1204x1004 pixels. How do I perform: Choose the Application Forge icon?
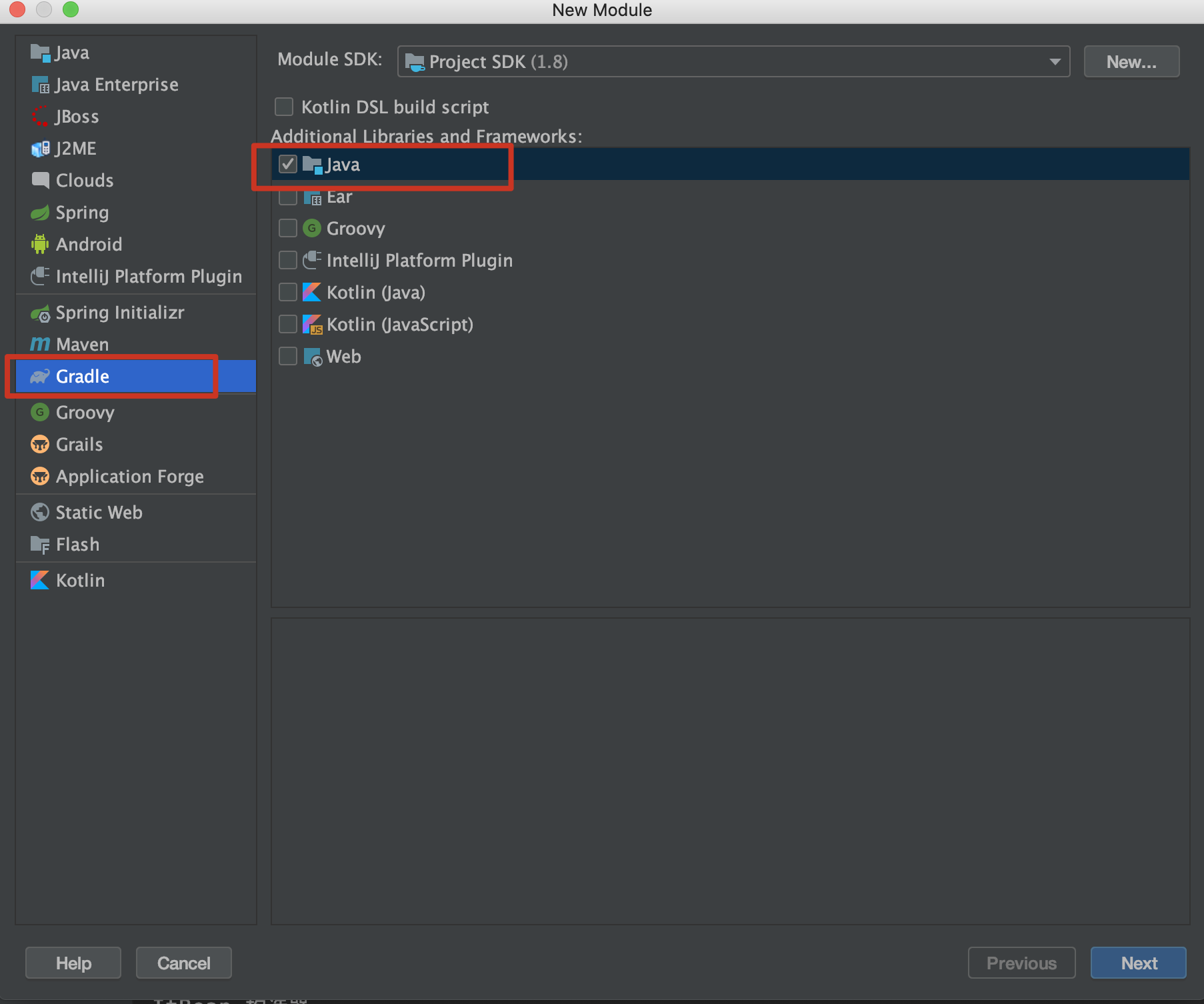click(40, 476)
